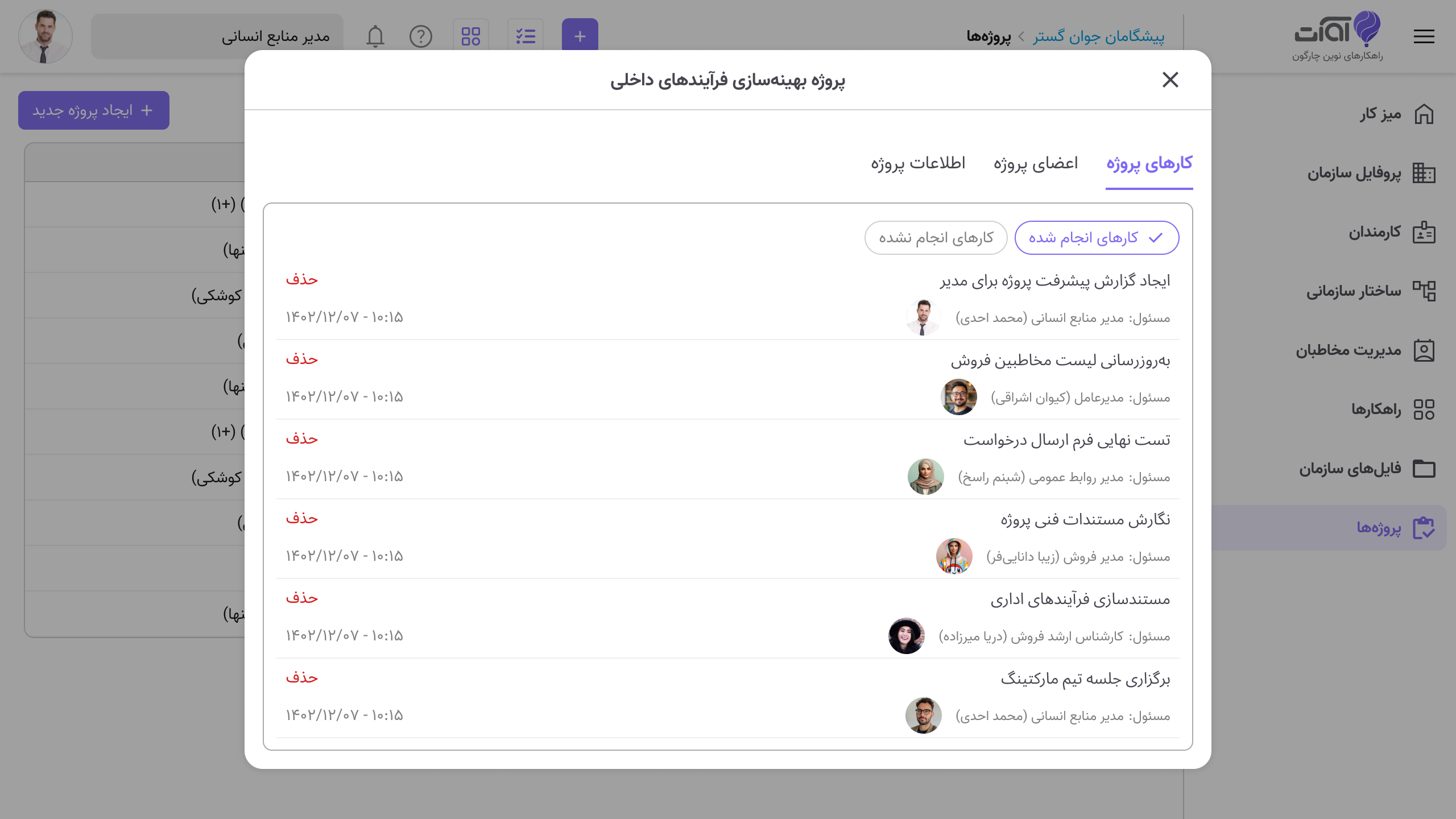This screenshot has height=819, width=1456.
Task: Delete task برگزاری جلسه تیم مارکتینگ
Action: tap(302, 677)
